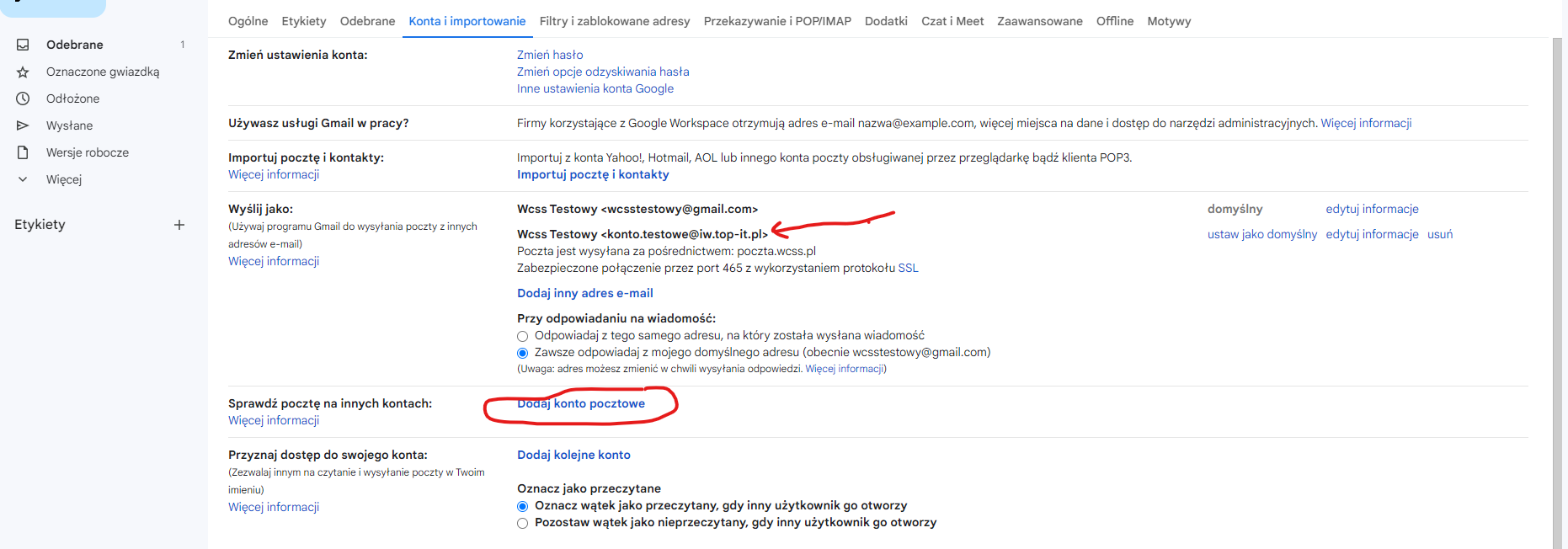Select reply from same address radio option
Viewport: 1568px width, 549px height.
pos(523,336)
